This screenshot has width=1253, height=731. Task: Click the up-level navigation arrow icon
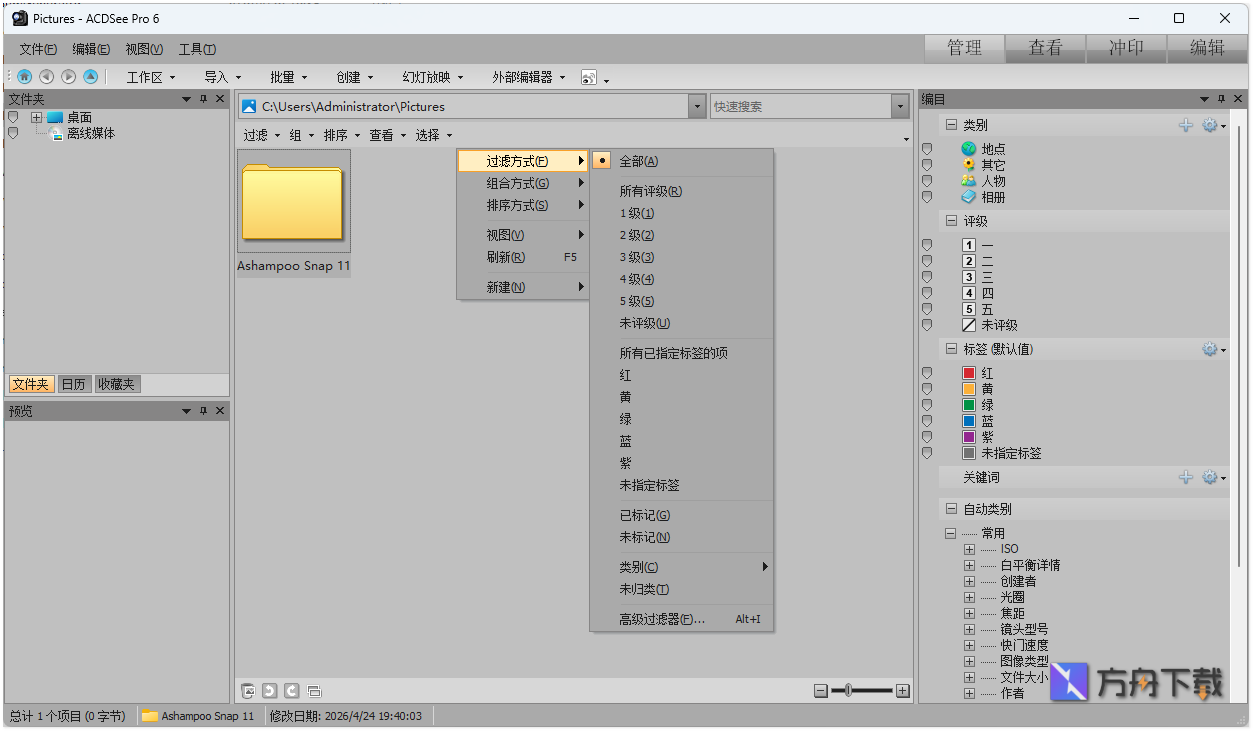click(x=89, y=76)
